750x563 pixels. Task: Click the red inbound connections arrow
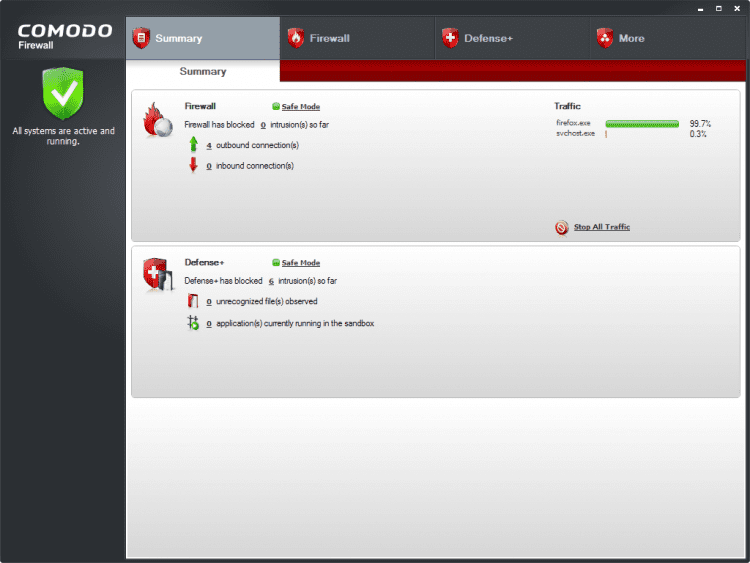click(193, 165)
